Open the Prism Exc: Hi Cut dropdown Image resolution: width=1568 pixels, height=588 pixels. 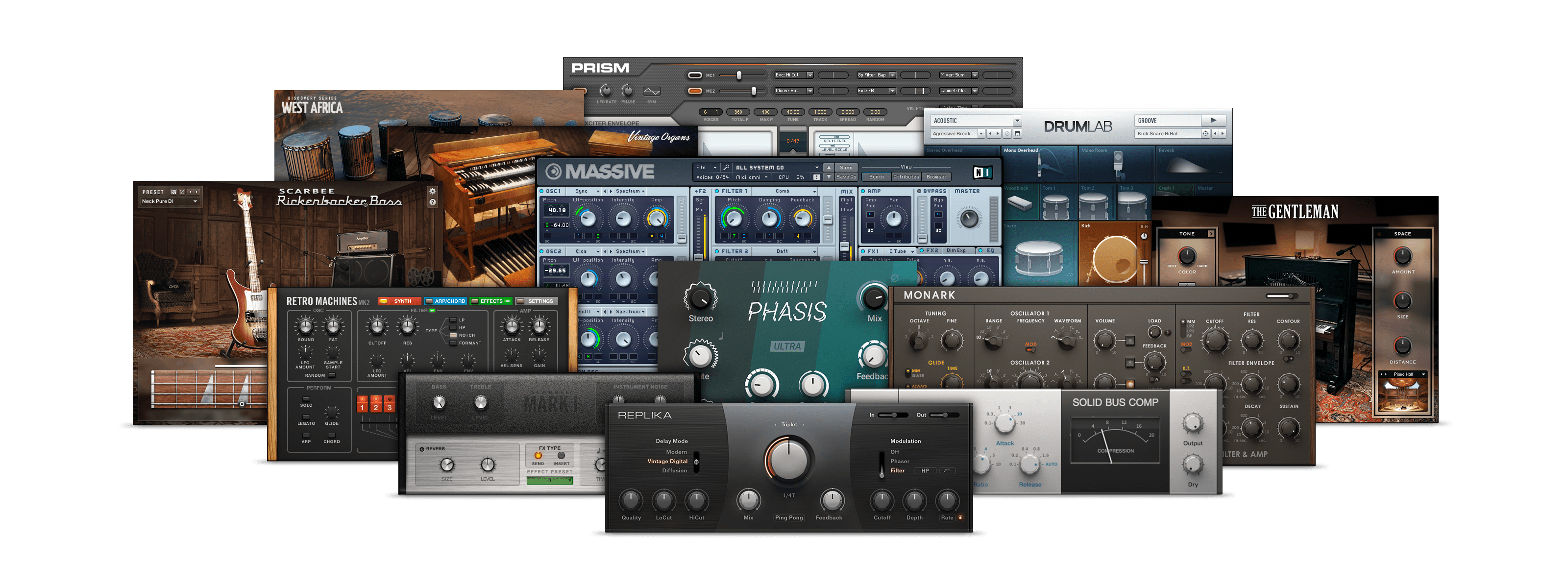pyautogui.click(x=794, y=75)
